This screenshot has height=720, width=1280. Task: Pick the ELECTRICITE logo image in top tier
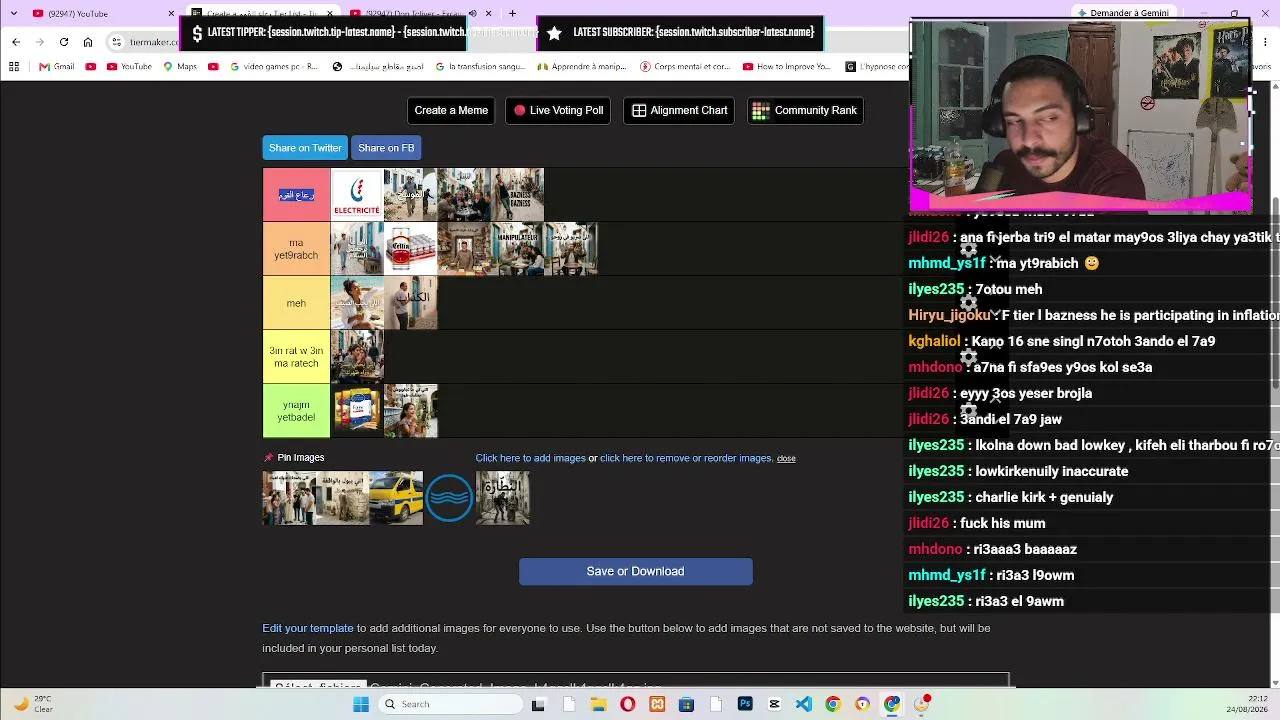coord(357,195)
